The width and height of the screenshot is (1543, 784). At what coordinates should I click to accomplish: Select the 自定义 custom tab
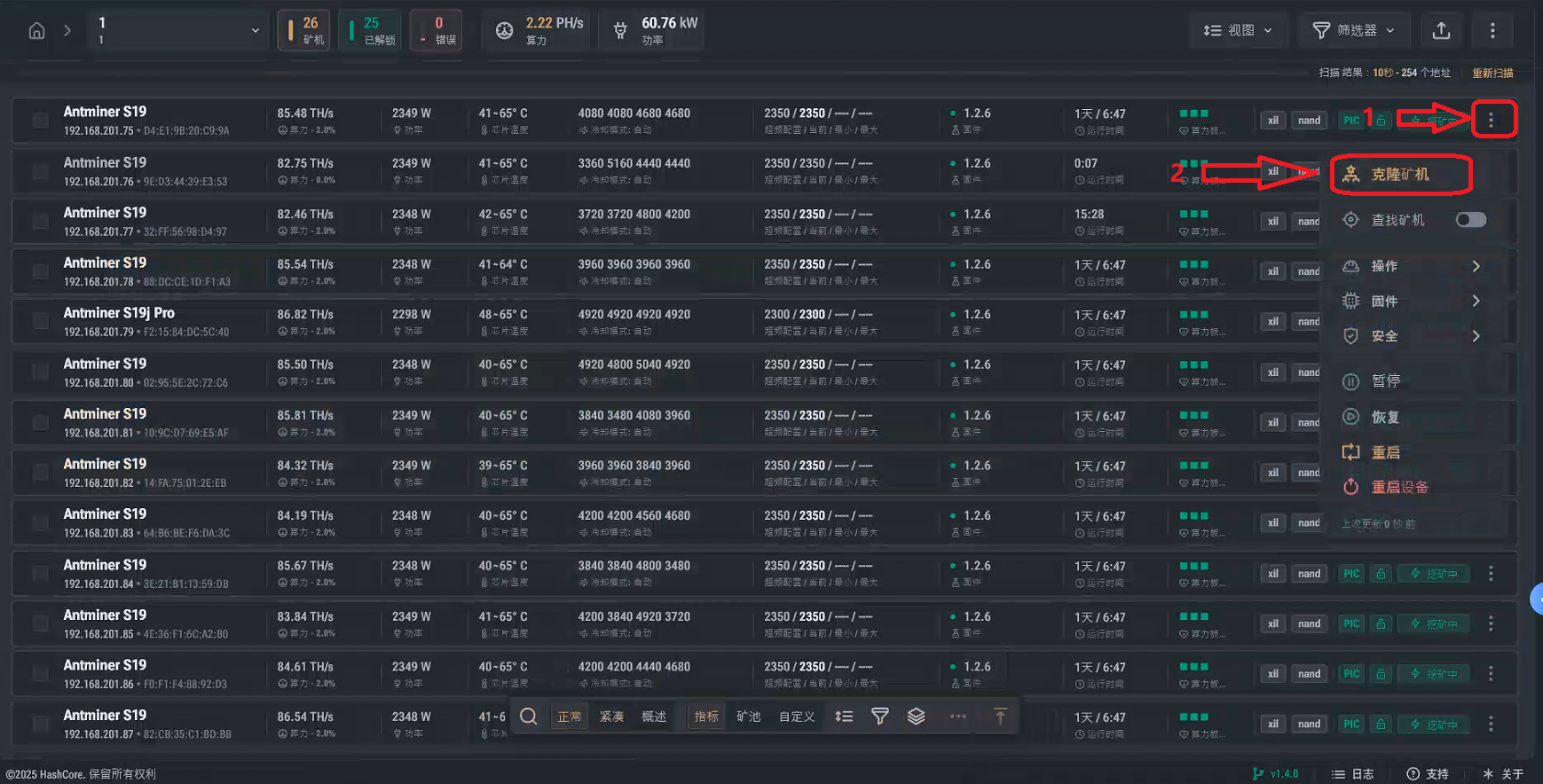pos(797,717)
